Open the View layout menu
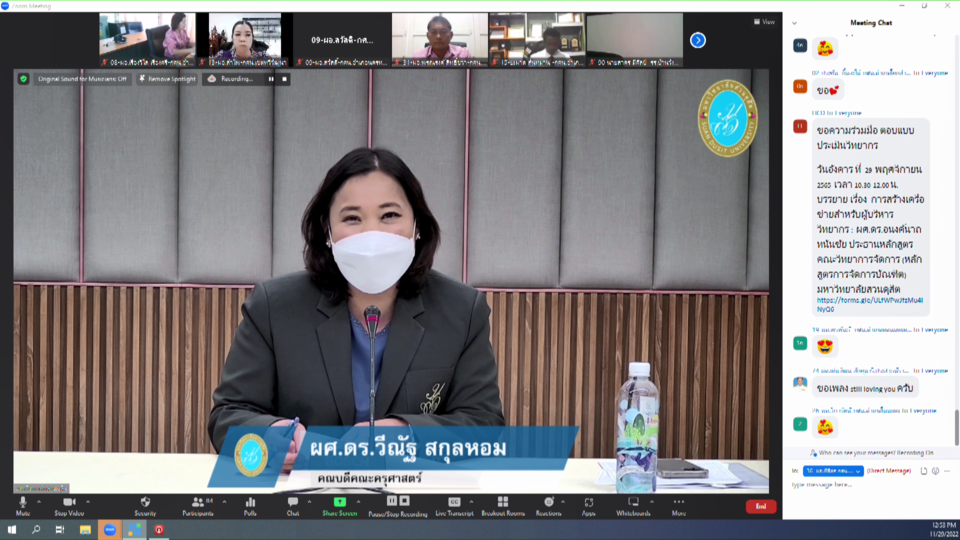 [764, 21]
